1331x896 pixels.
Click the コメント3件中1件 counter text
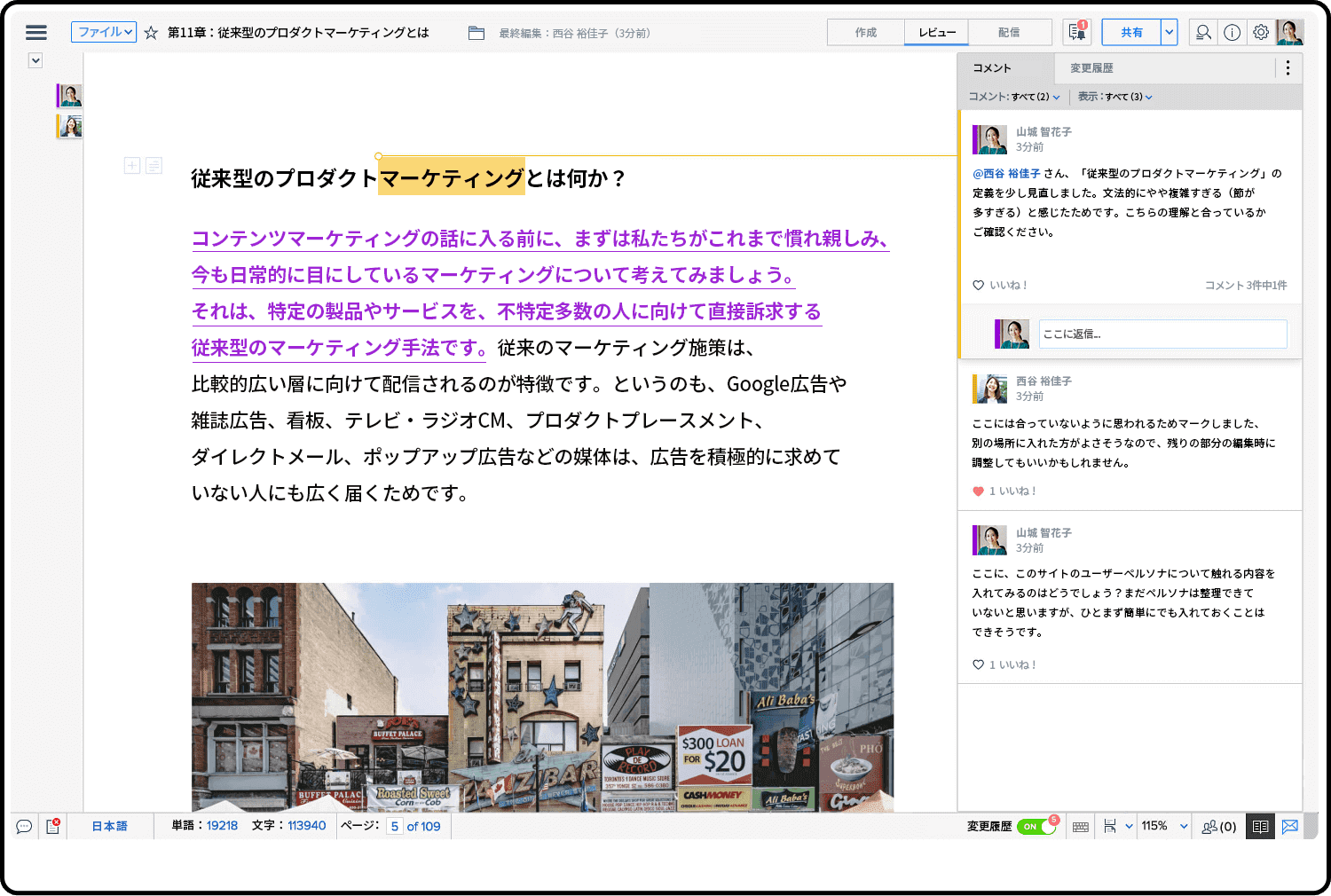(x=1246, y=286)
